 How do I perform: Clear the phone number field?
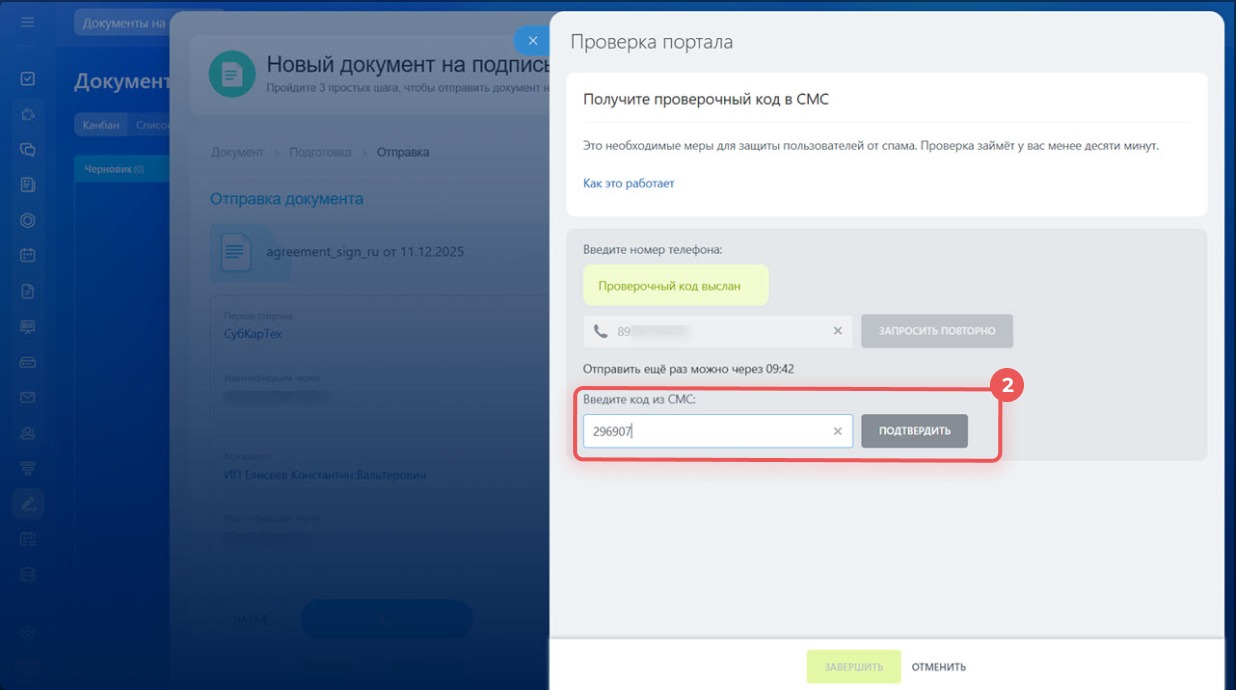837,331
